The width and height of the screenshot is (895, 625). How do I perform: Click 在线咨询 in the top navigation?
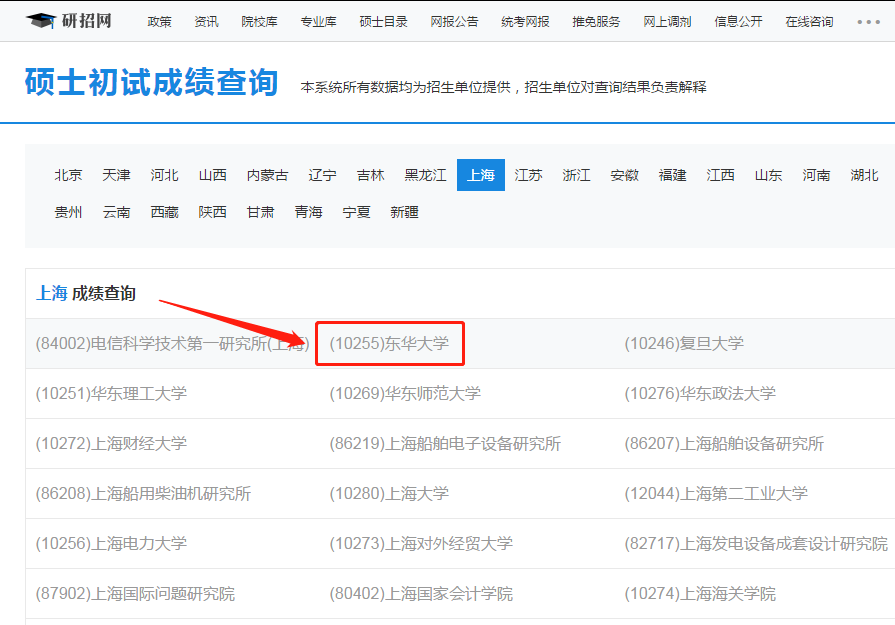(x=809, y=22)
